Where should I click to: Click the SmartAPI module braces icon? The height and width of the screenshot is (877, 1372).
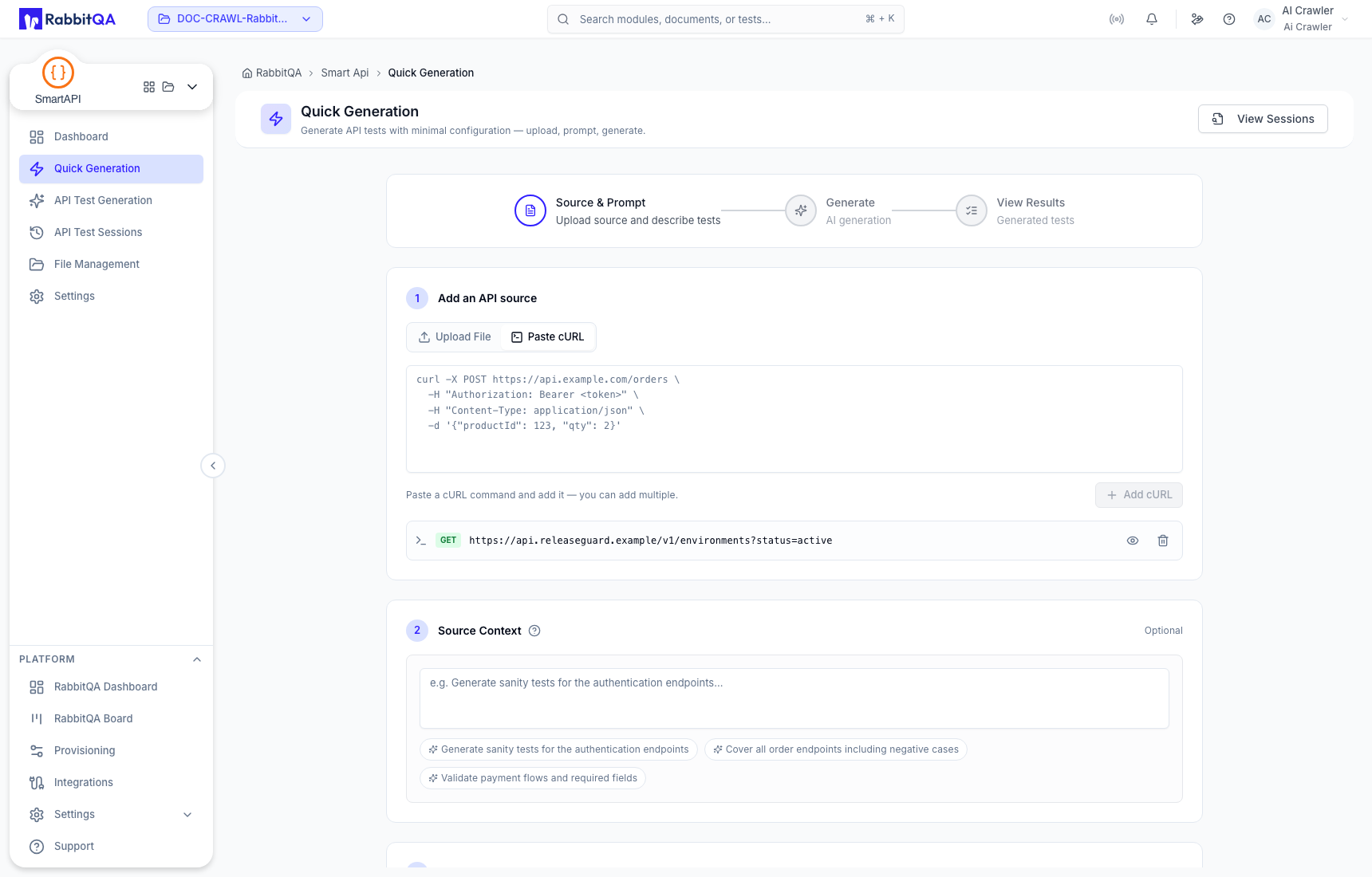pos(58,73)
